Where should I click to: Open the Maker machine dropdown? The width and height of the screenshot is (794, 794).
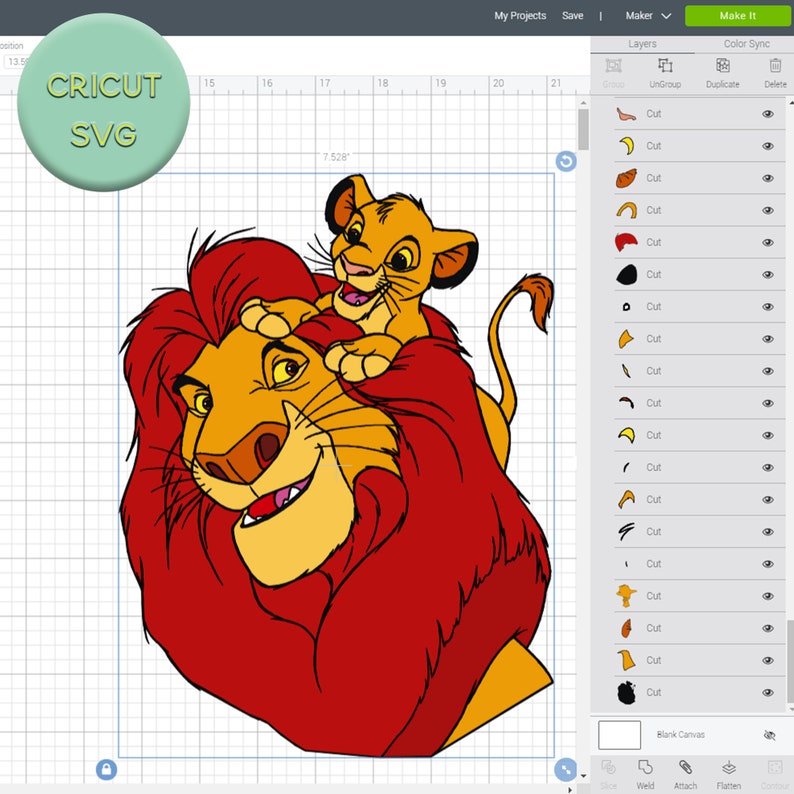(648, 16)
